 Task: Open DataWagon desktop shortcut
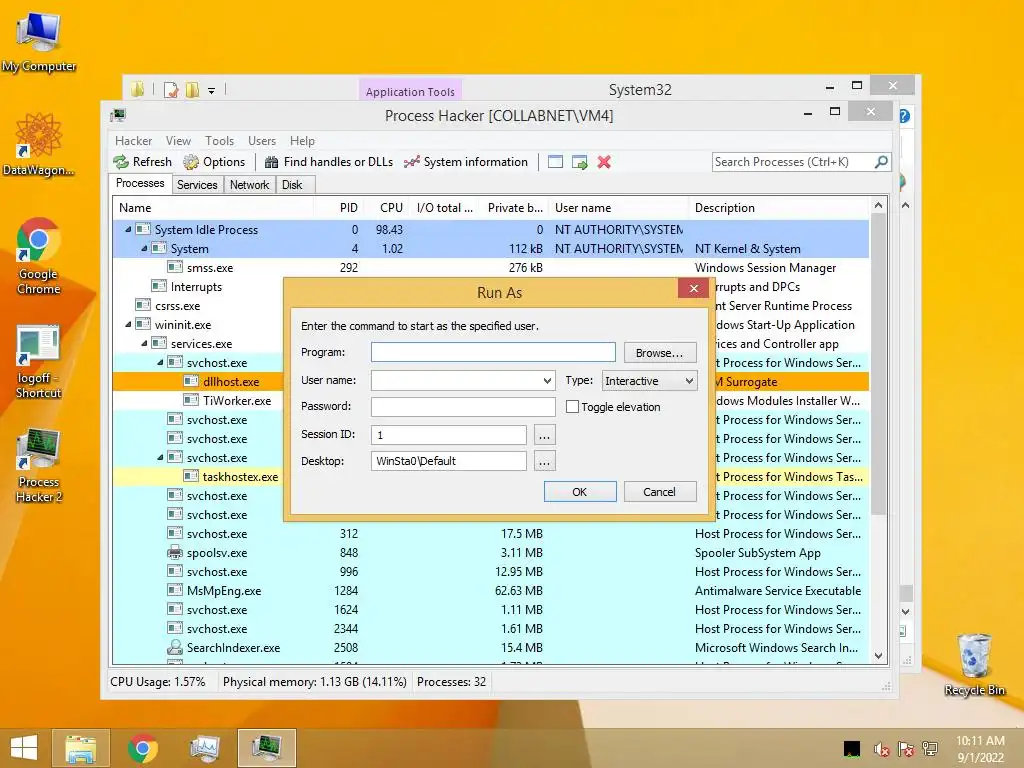click(x=39, y=145)
